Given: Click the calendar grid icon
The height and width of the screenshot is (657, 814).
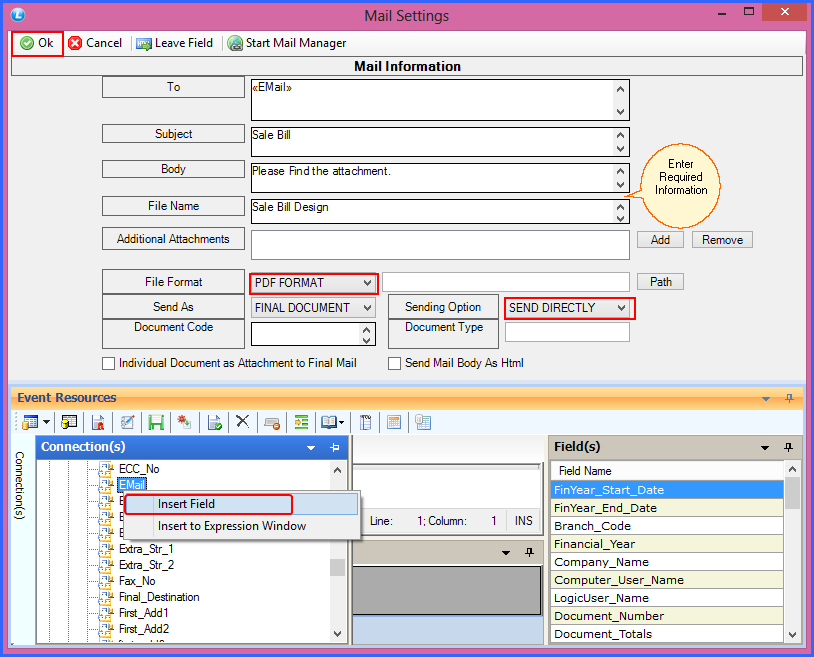Looking at the screenshot, I should (394, 422).
